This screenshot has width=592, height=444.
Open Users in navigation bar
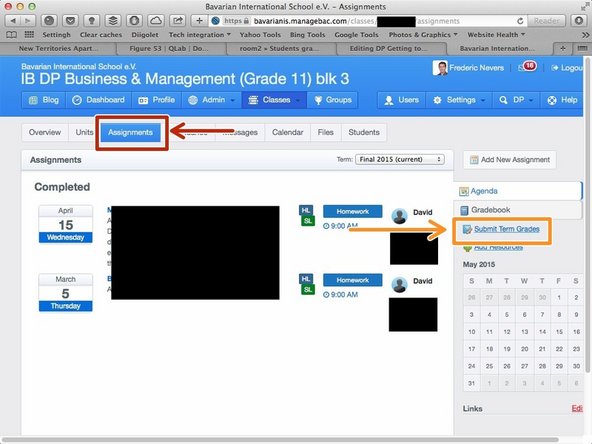coord(401,100)
